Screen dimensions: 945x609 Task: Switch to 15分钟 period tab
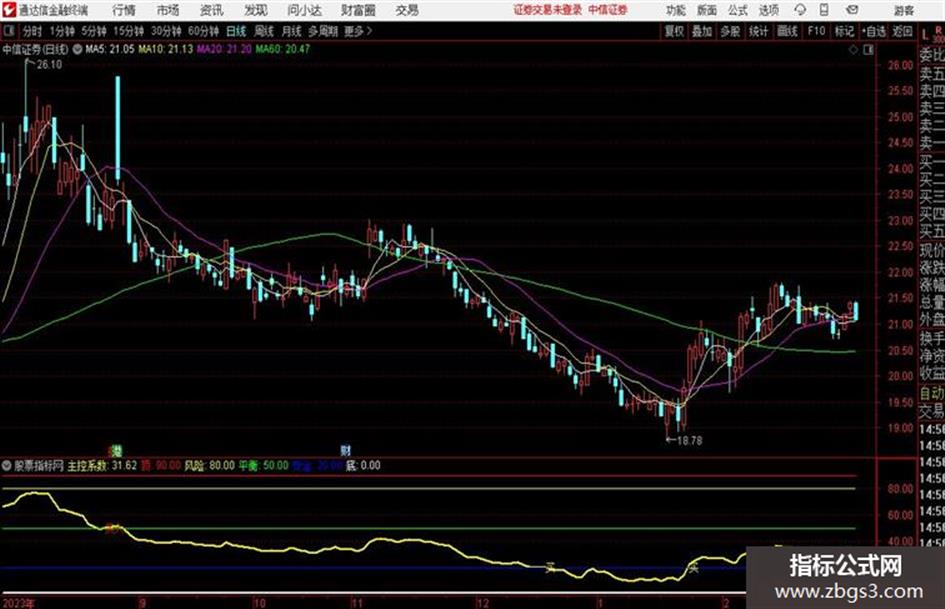(129, 31)
